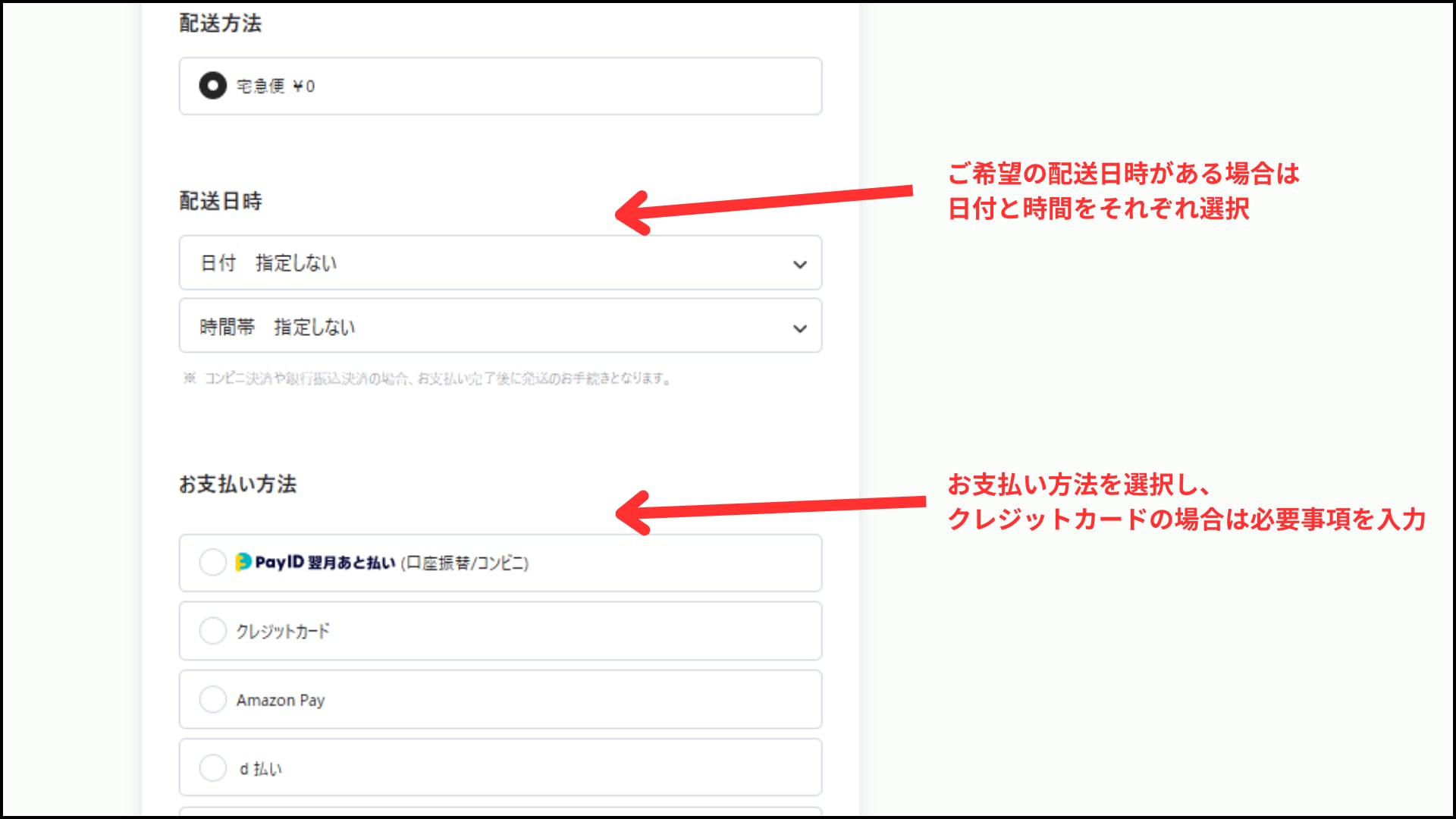The image size is (1456, 819).
Task: Click the (口座振替/コンビニ) text in PayID row
Action: point(464,563)
